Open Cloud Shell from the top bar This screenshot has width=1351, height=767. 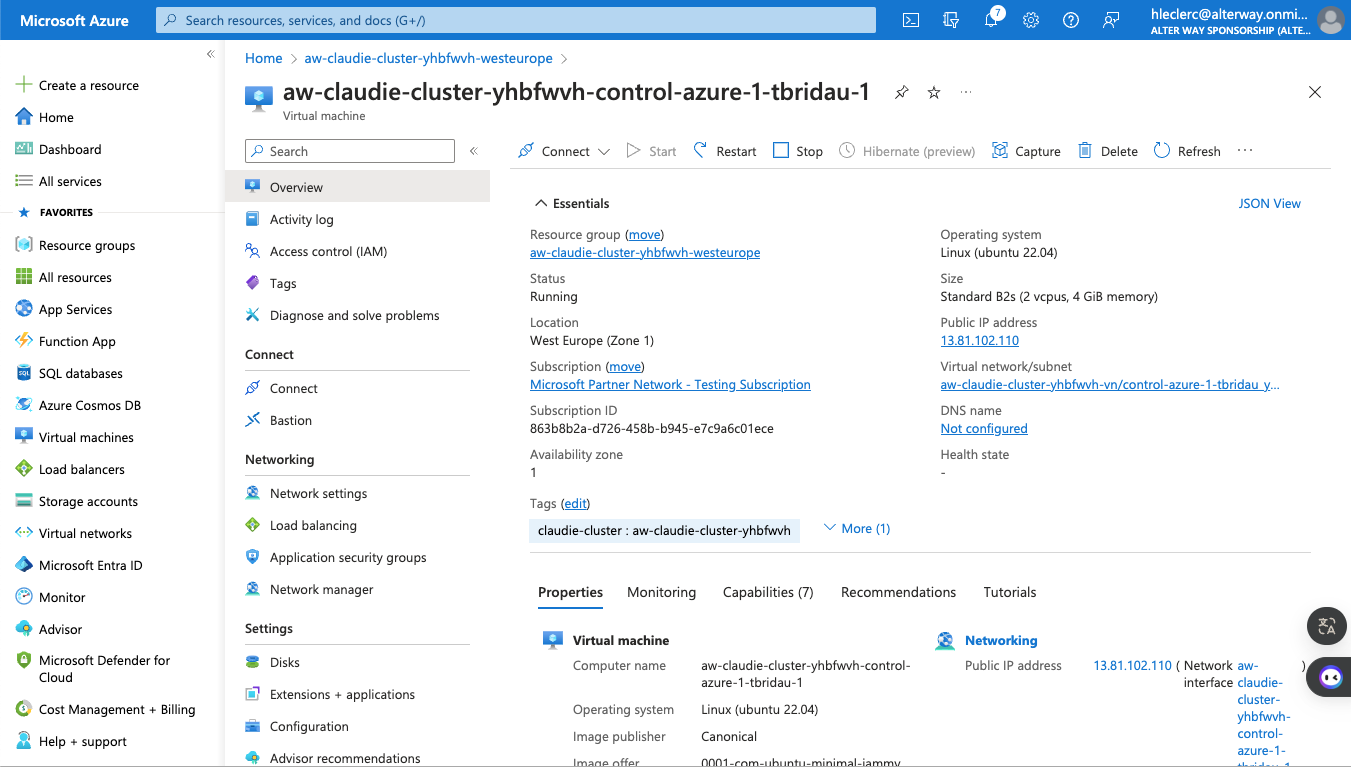[x=911, y=20]
